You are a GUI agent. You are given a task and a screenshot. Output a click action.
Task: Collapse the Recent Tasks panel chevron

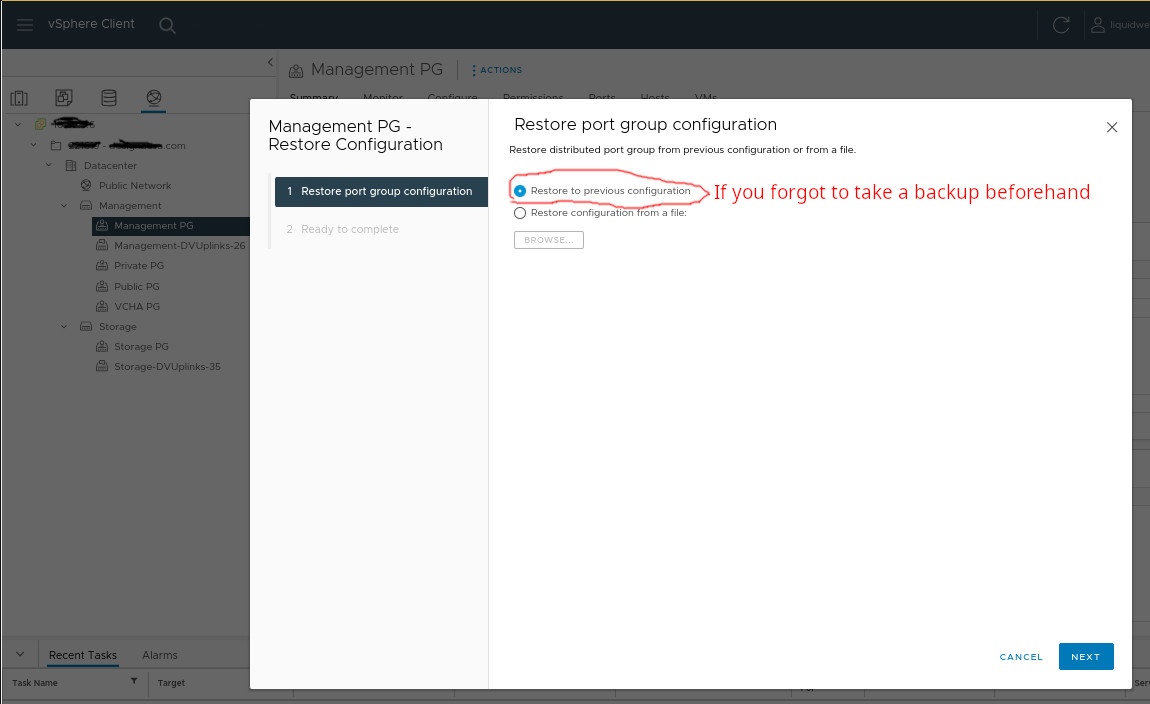coord(20,654)
